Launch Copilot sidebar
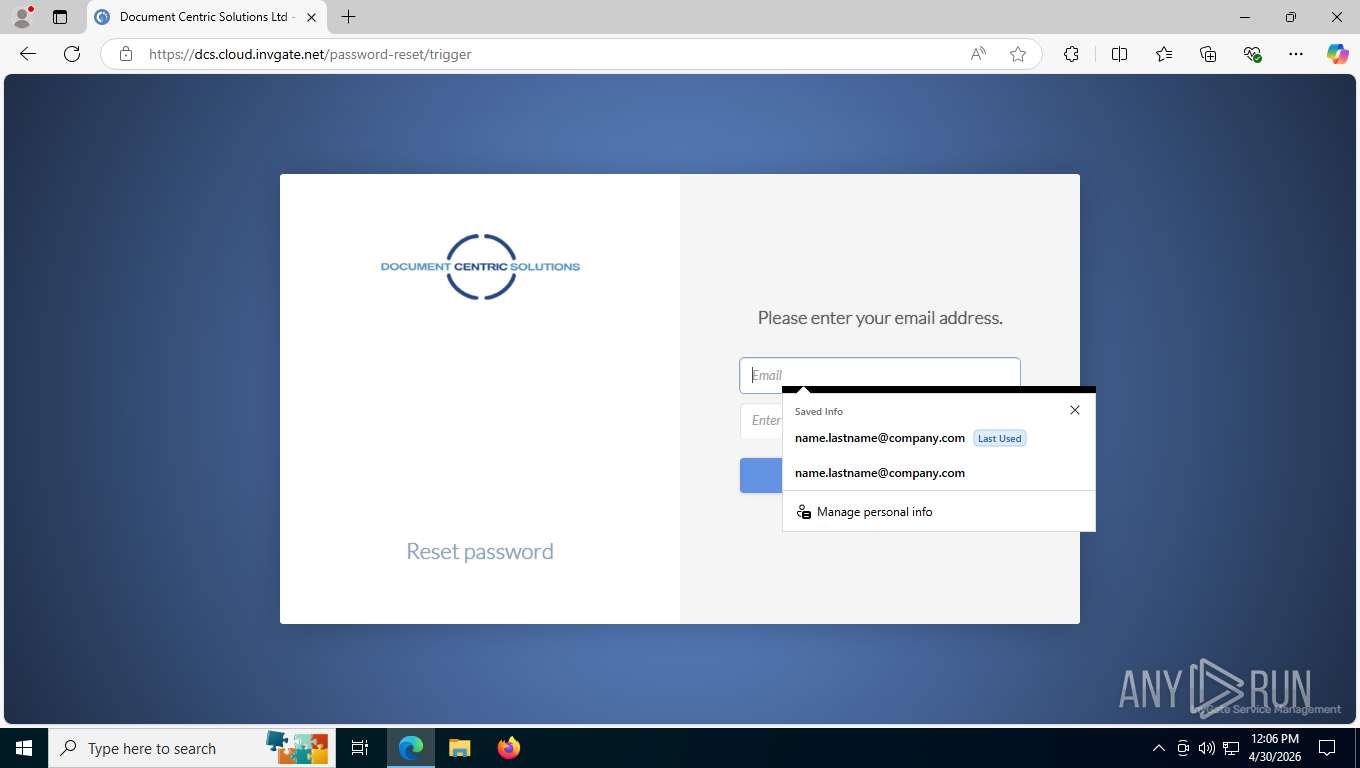 pyautogui.click(x=1338, y=54)
